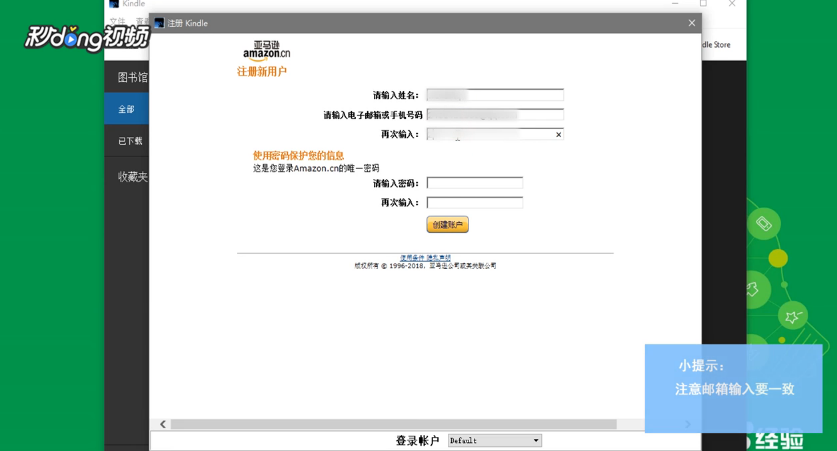
Task: Clear the 再次输入 email field with its X
Action: (x=558, y=134)
